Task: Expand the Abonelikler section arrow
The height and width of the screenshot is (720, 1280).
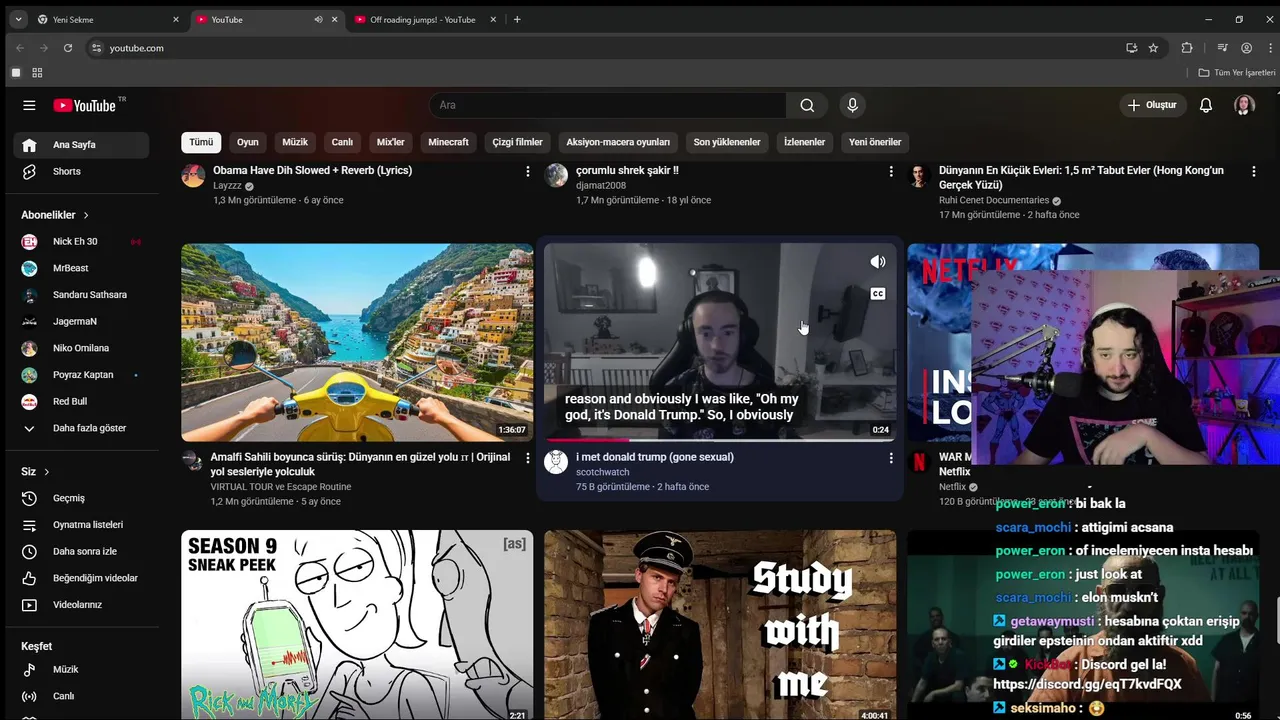Action: click(86, 215)
